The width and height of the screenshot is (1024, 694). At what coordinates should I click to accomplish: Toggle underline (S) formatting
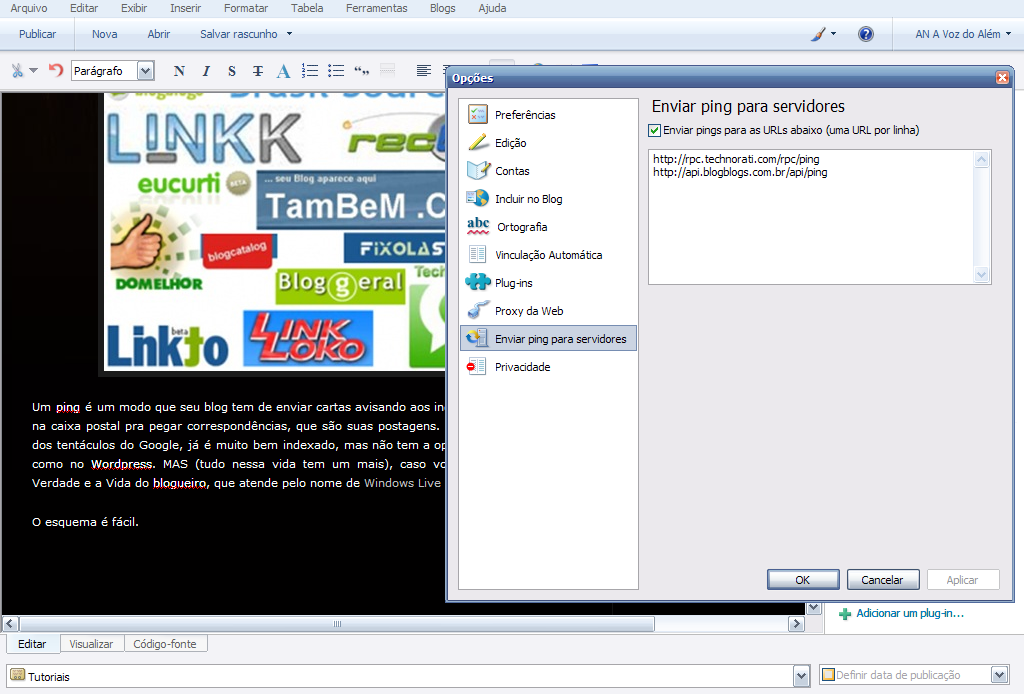click(x=232, y=71)
